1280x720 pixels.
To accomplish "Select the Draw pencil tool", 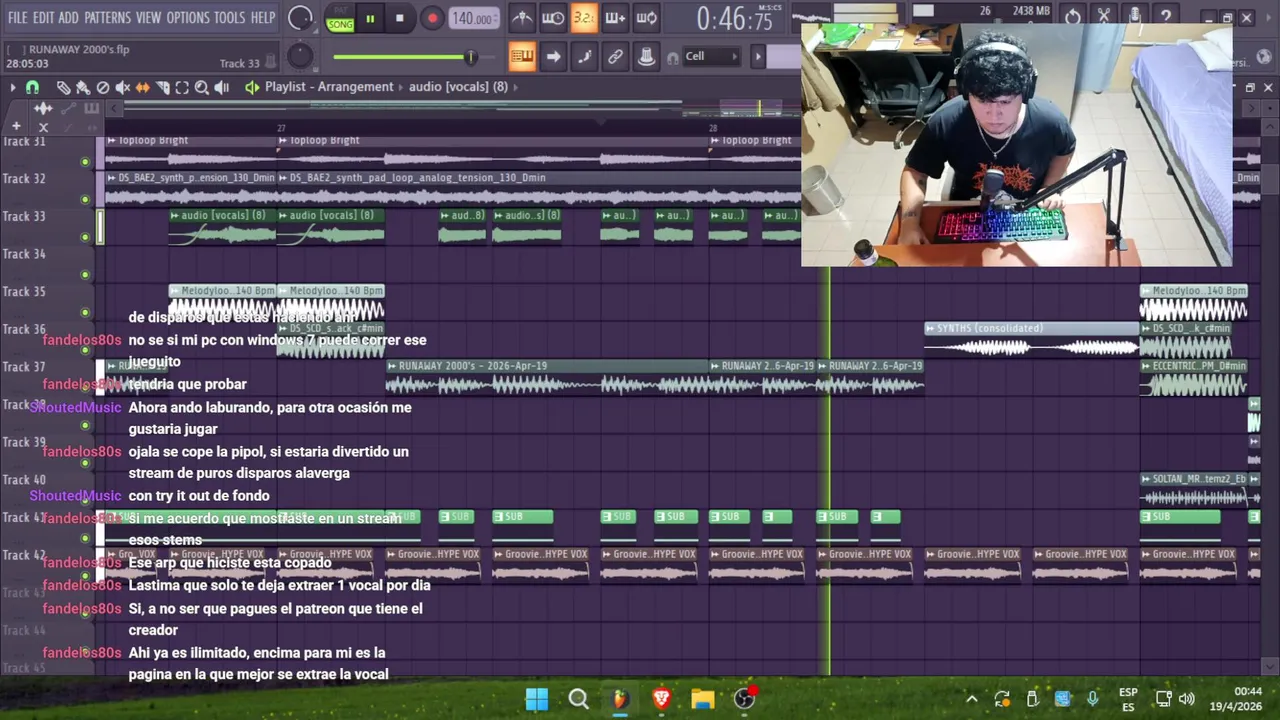I will [63, 88].
